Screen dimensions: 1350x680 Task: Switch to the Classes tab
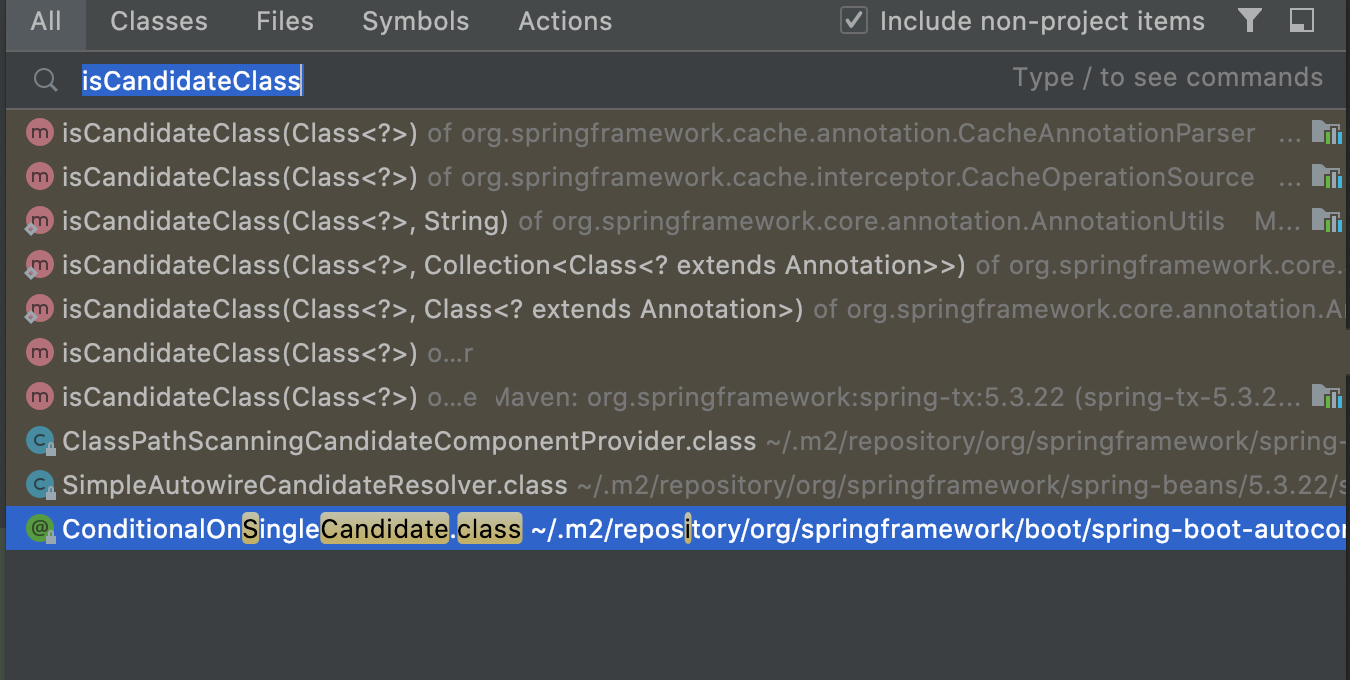[159, 22]
